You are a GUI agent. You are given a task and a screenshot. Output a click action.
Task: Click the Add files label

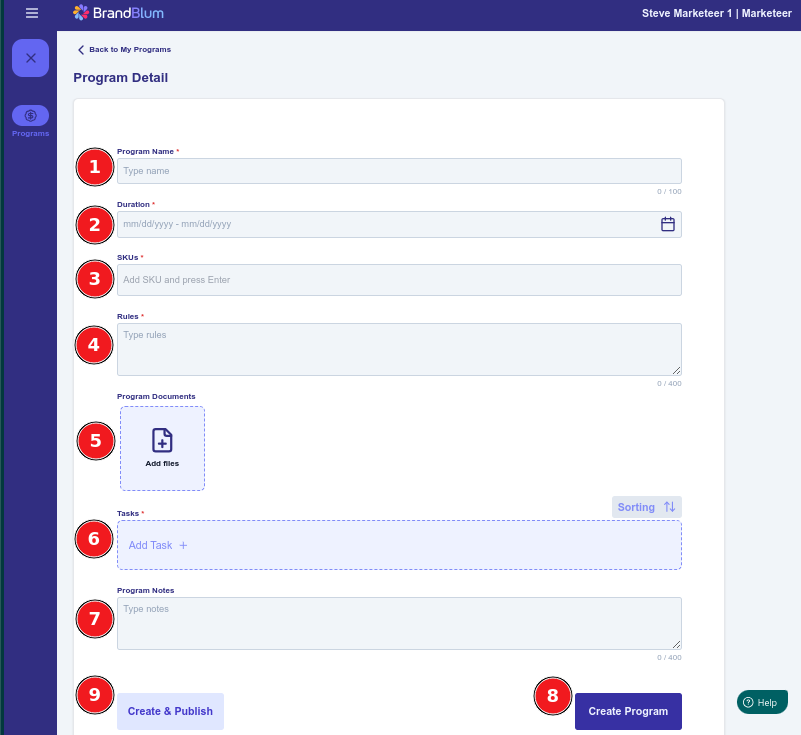point(162,464)
